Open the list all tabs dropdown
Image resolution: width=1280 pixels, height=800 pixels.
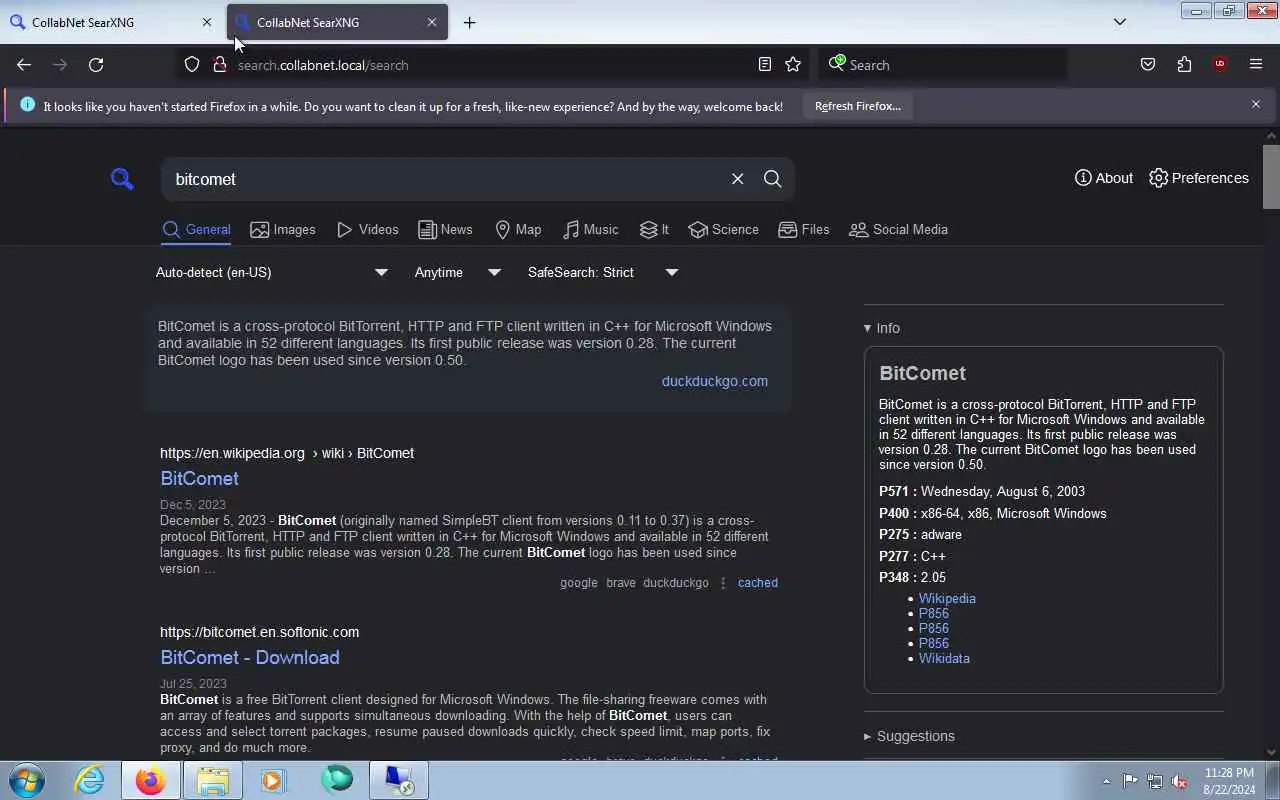[1120, 22]
